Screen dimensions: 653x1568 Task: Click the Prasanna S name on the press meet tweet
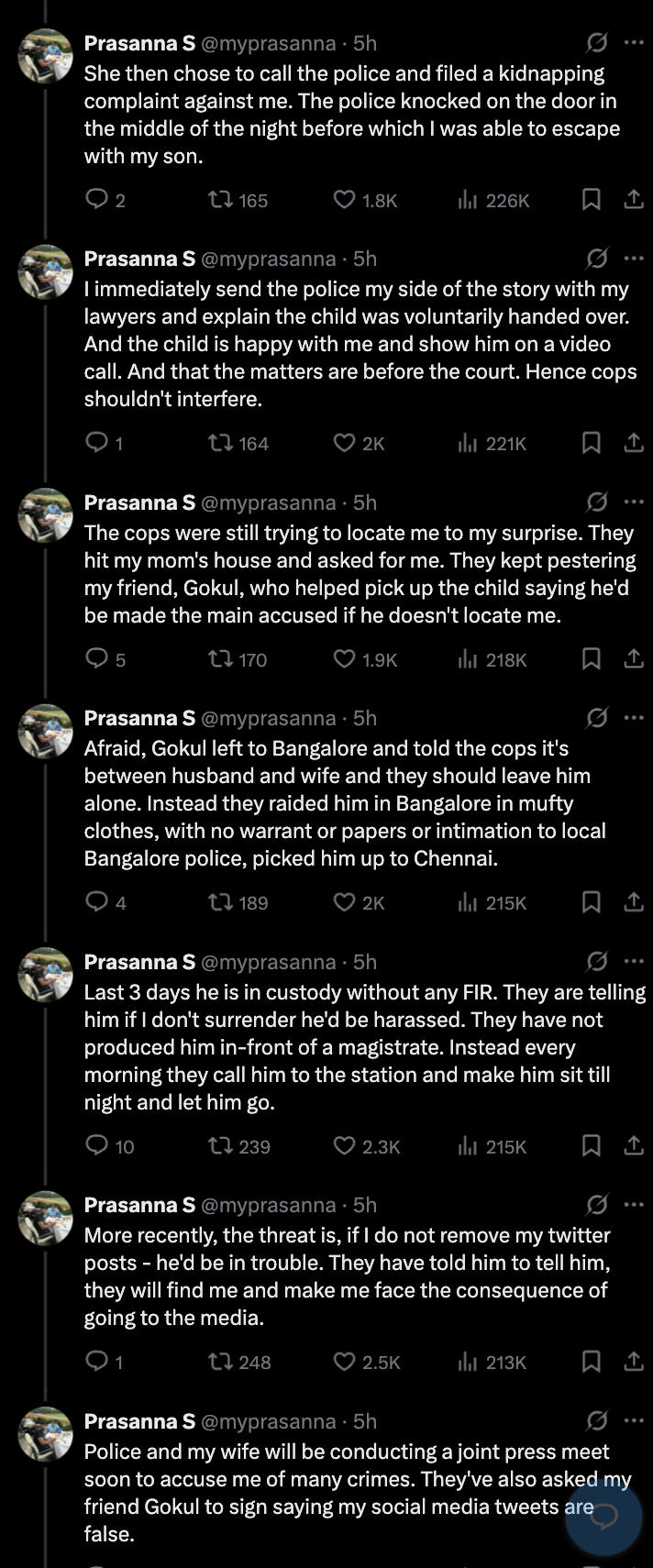tap(139, 1421)
